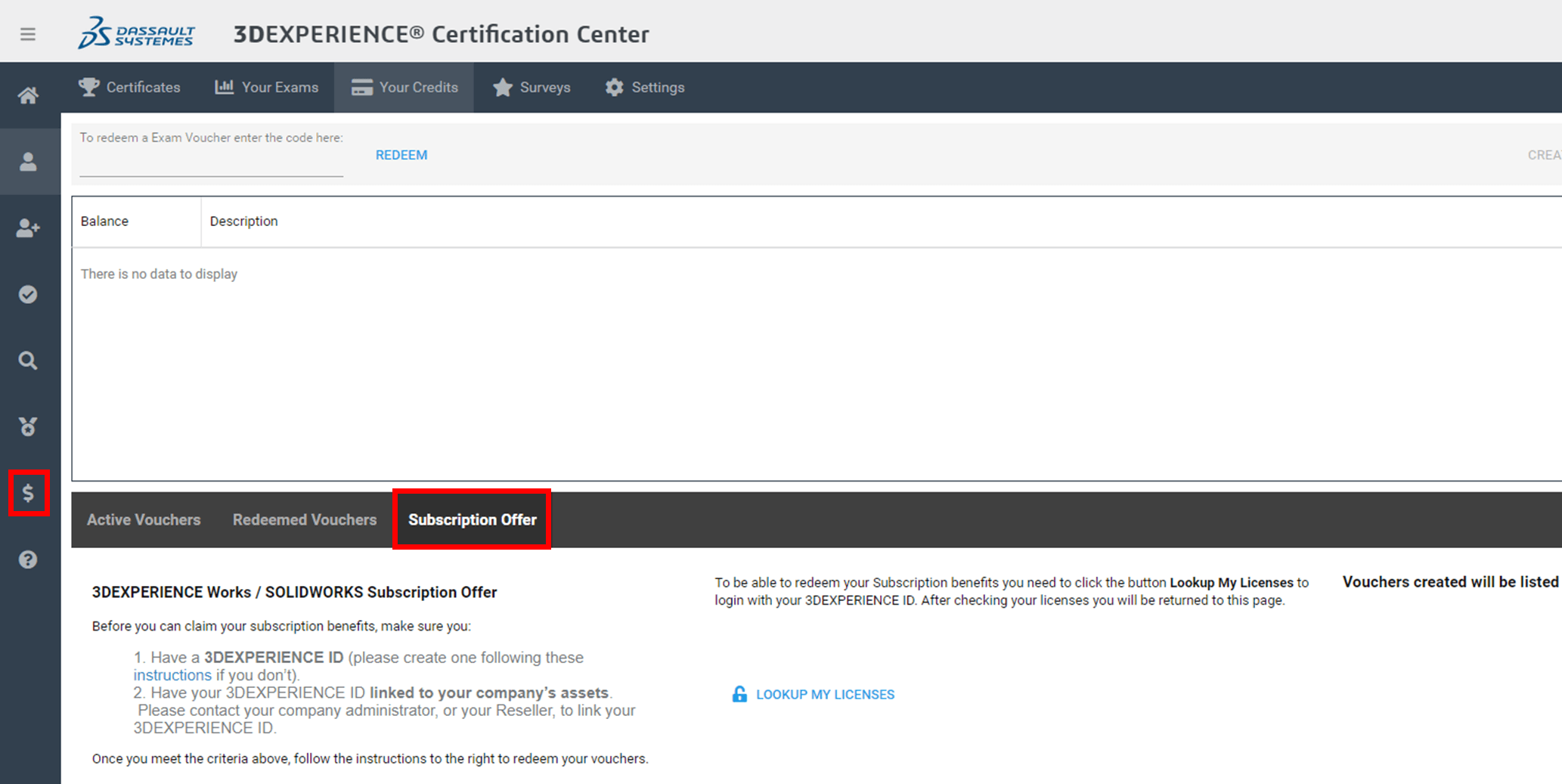
Task: Open the Your Exams tab
Action: (267, 88)
